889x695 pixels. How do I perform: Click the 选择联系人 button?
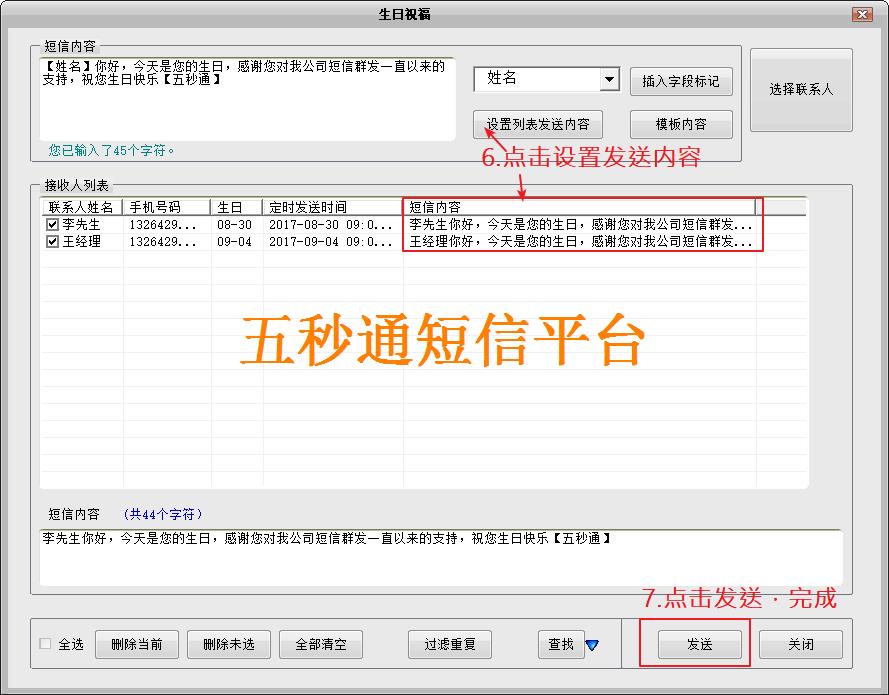click(x=801, y=90)
